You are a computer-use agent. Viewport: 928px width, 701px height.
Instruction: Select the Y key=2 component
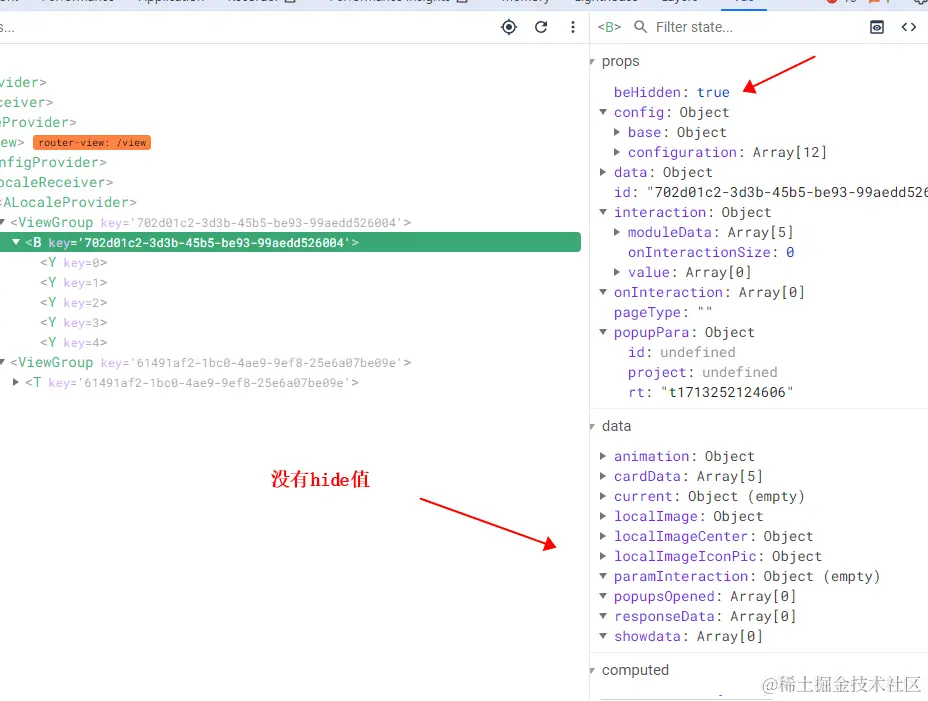[73, 303]
